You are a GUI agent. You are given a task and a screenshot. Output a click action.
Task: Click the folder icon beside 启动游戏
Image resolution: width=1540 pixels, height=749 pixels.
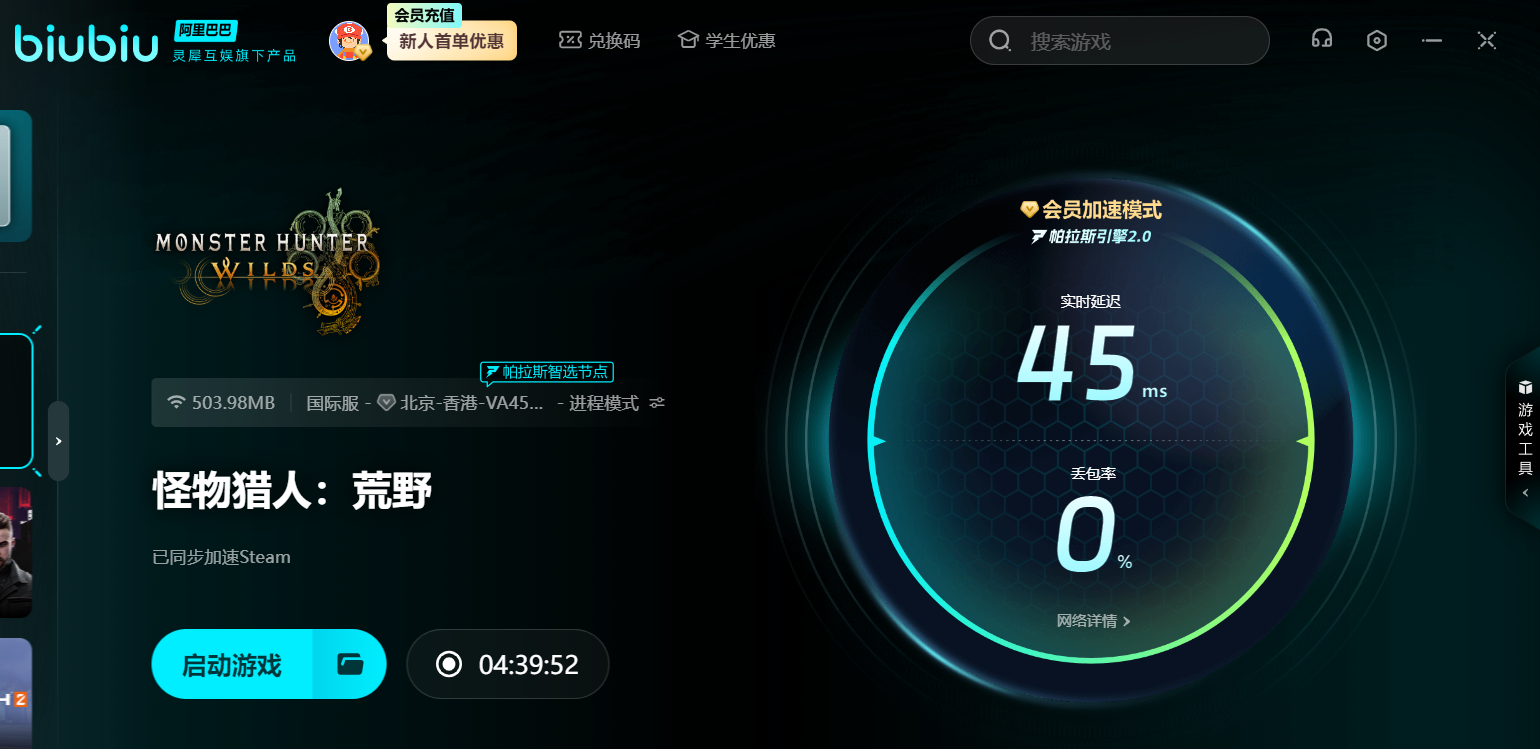(349, 664)
